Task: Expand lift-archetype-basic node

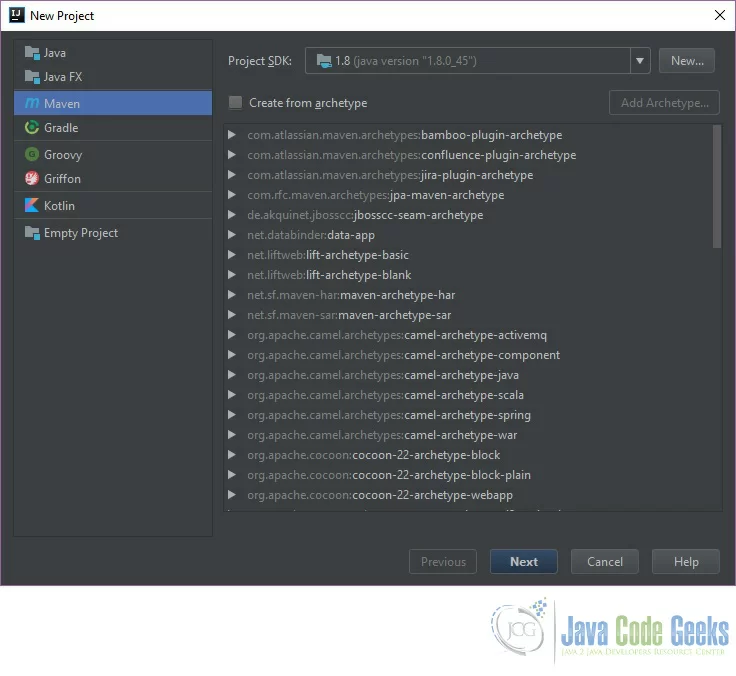Action: pyautogui.click(x=232, y=254)
